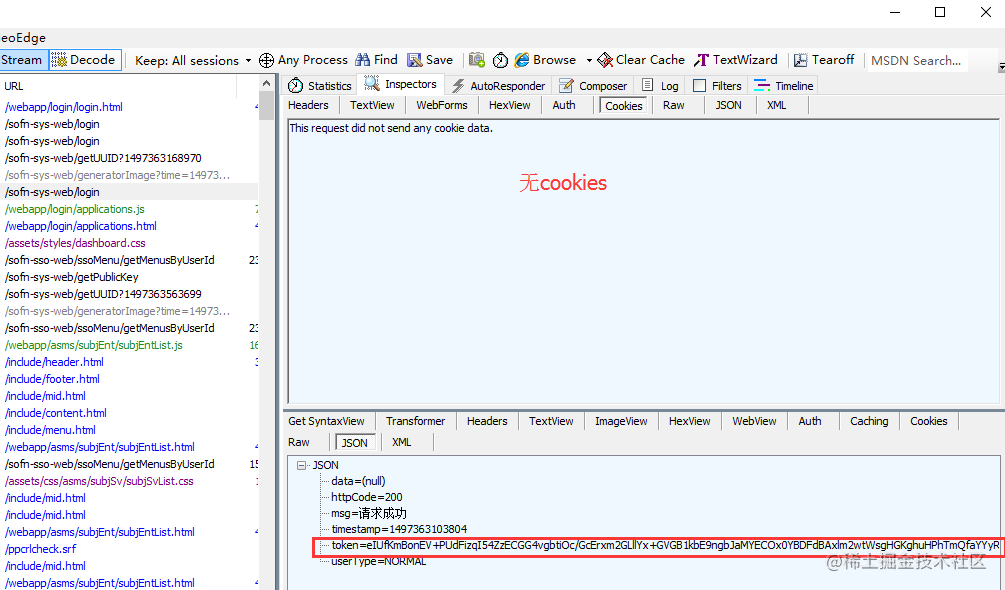Toggle the Decode button

(85, 60)
